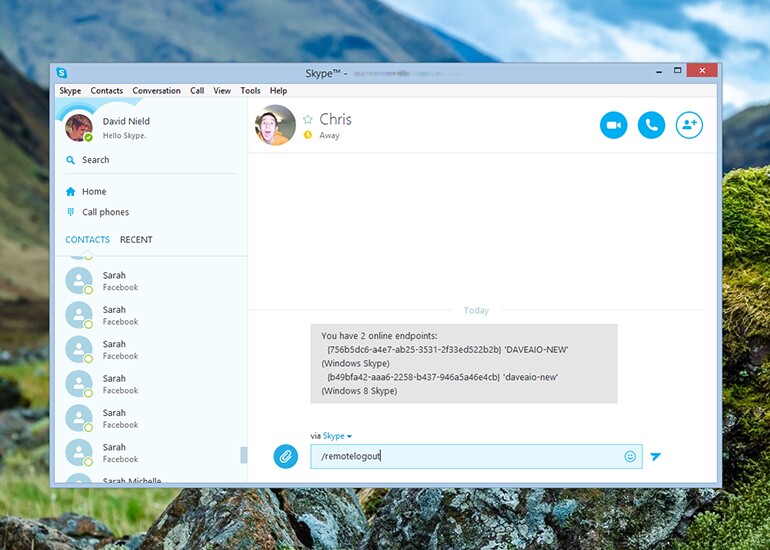Switch to the RECENT tab
Screen dimensions: 770x550
(136, 240)
